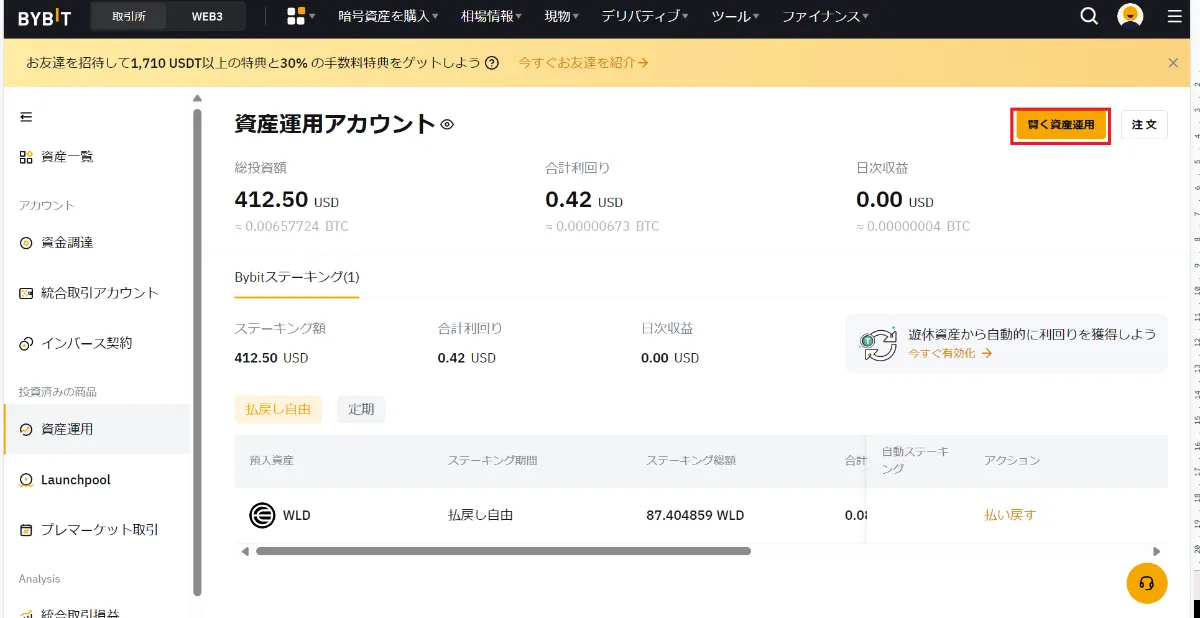Image resolution: width=1200 pixels, height=618 pixels.
Task: Open プレマーケット取引 in sidebar
Action: click(x=99, y=530)
